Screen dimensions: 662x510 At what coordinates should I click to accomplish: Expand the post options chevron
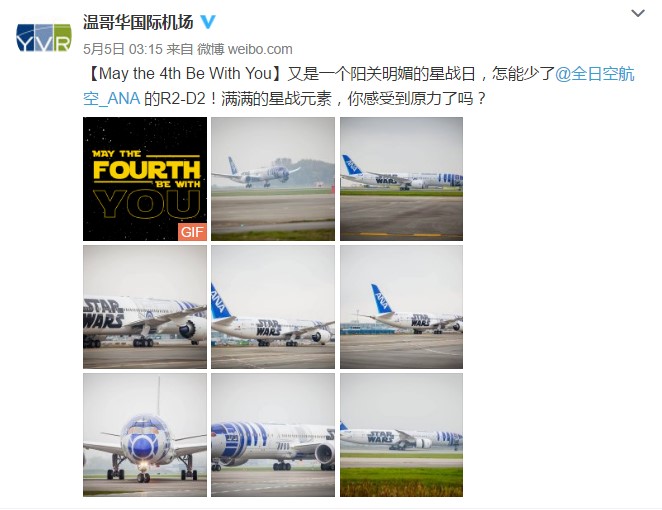coord(638,14)
